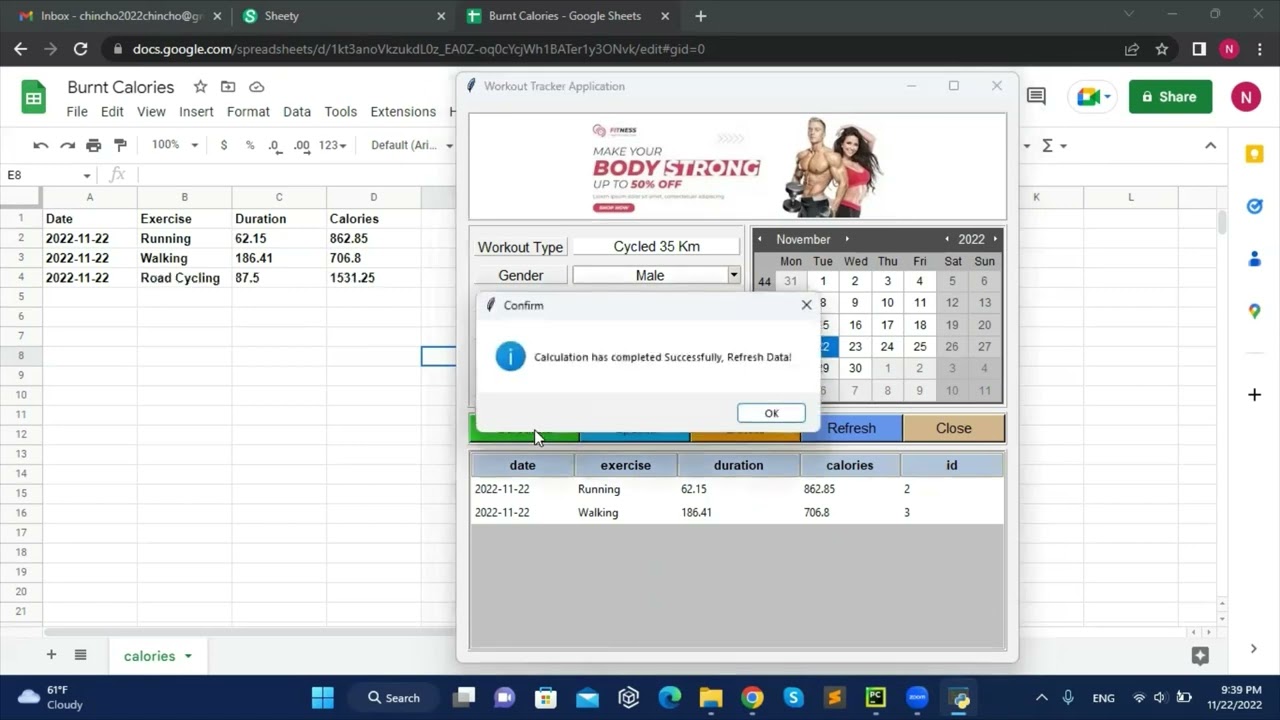Open the functions sigma dropdown
Screen dimensions: 1280x720
click(1054, 145)
